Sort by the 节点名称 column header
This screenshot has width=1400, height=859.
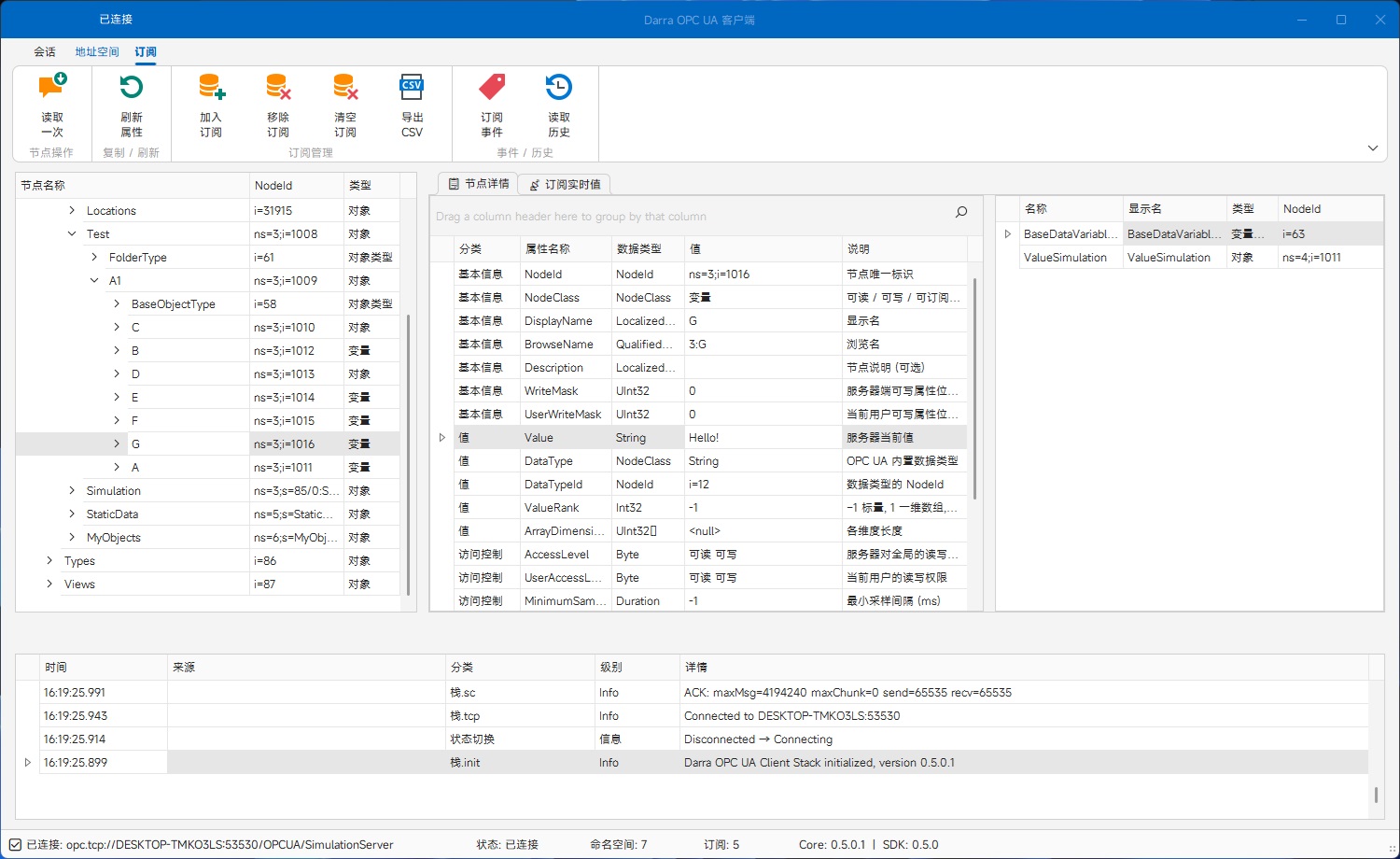(x=133, y=186)
